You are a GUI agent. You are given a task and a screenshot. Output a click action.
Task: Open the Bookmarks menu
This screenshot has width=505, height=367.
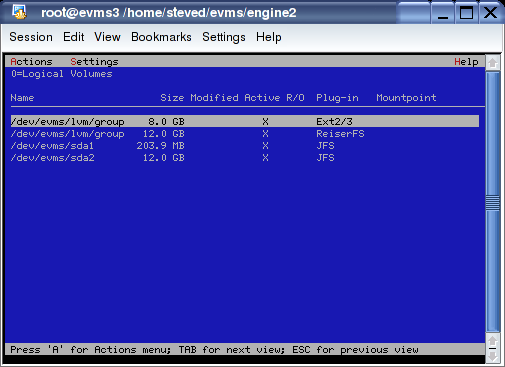click(x=161, y=37)
